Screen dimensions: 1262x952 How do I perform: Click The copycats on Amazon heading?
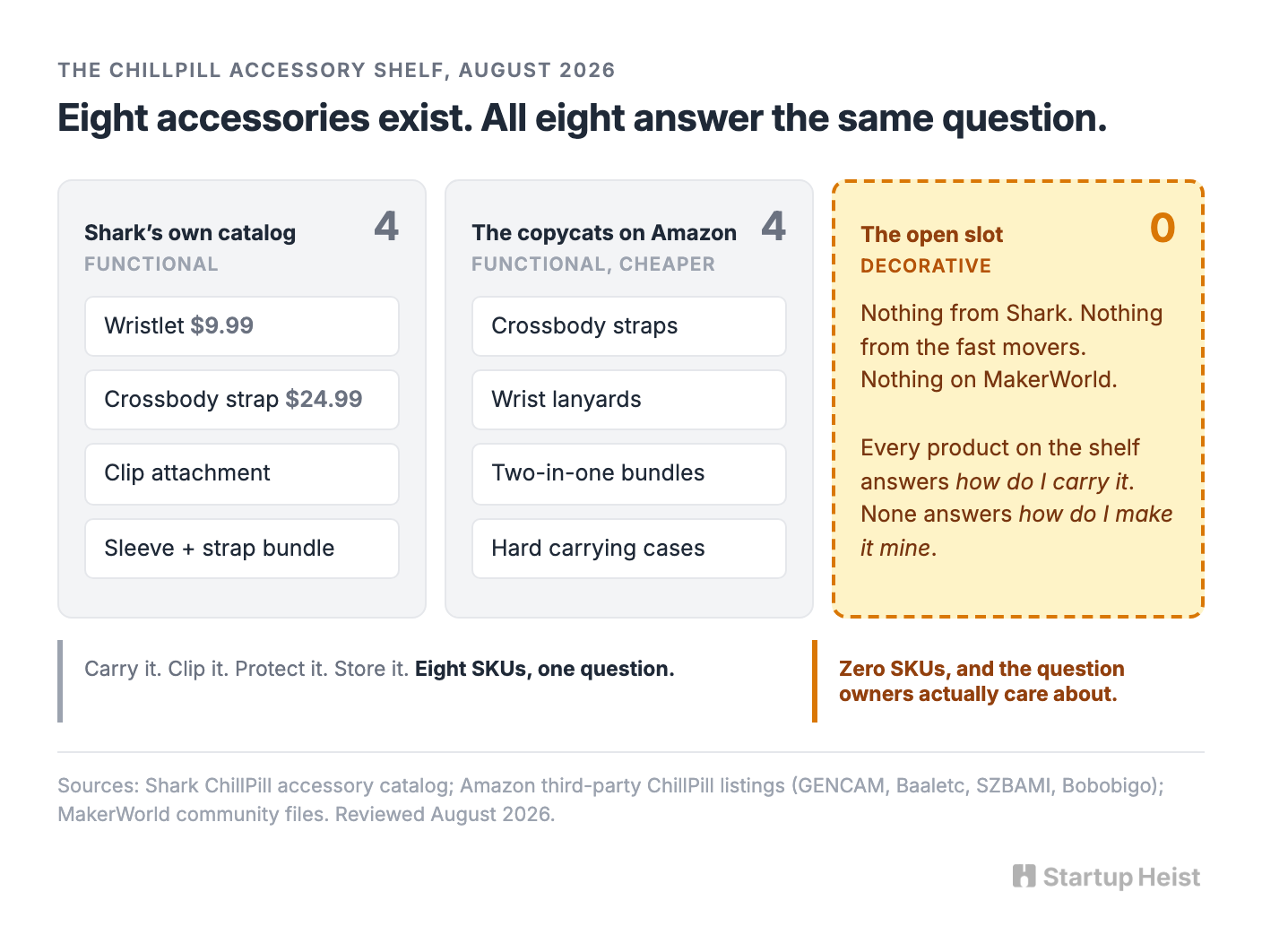click(x=604, y=233)
